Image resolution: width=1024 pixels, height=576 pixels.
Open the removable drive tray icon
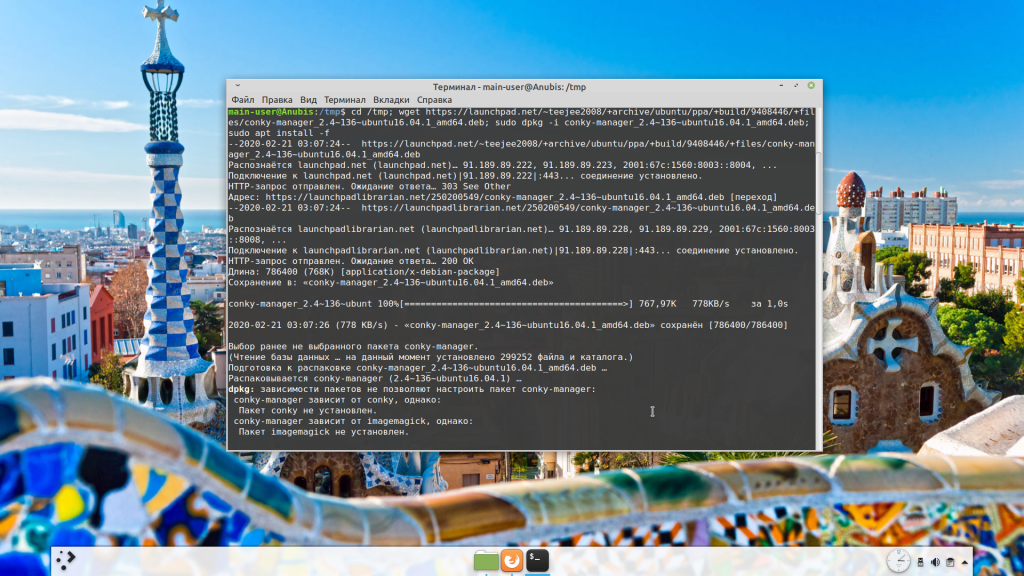pos(920,562)
